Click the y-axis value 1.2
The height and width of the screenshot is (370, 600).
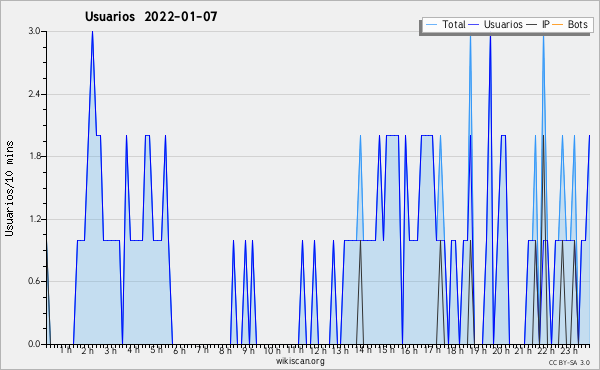[x=34, y=219]
